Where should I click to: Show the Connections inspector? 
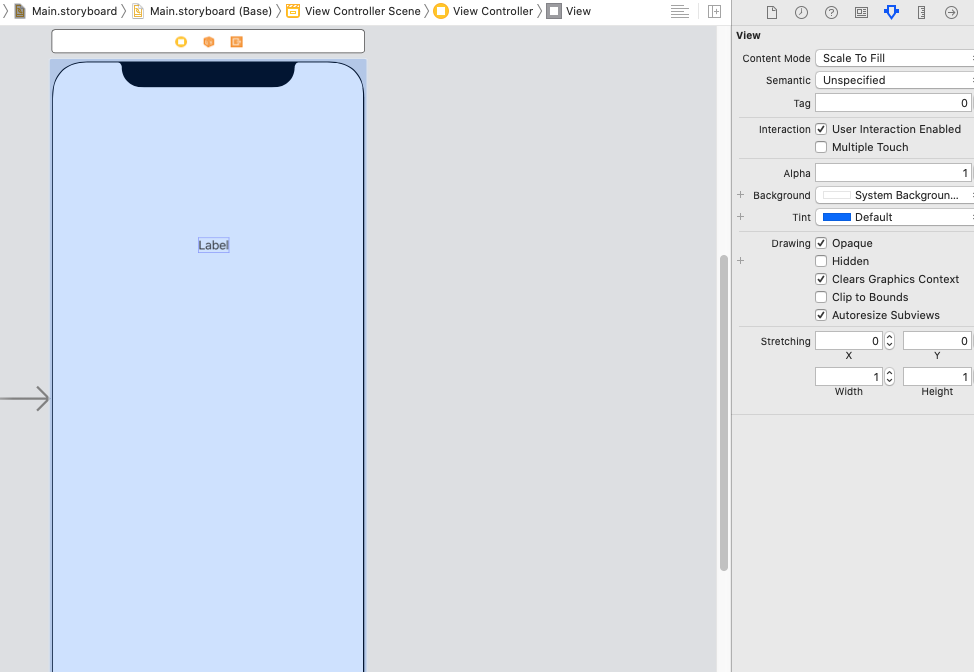tap(951, 12)
